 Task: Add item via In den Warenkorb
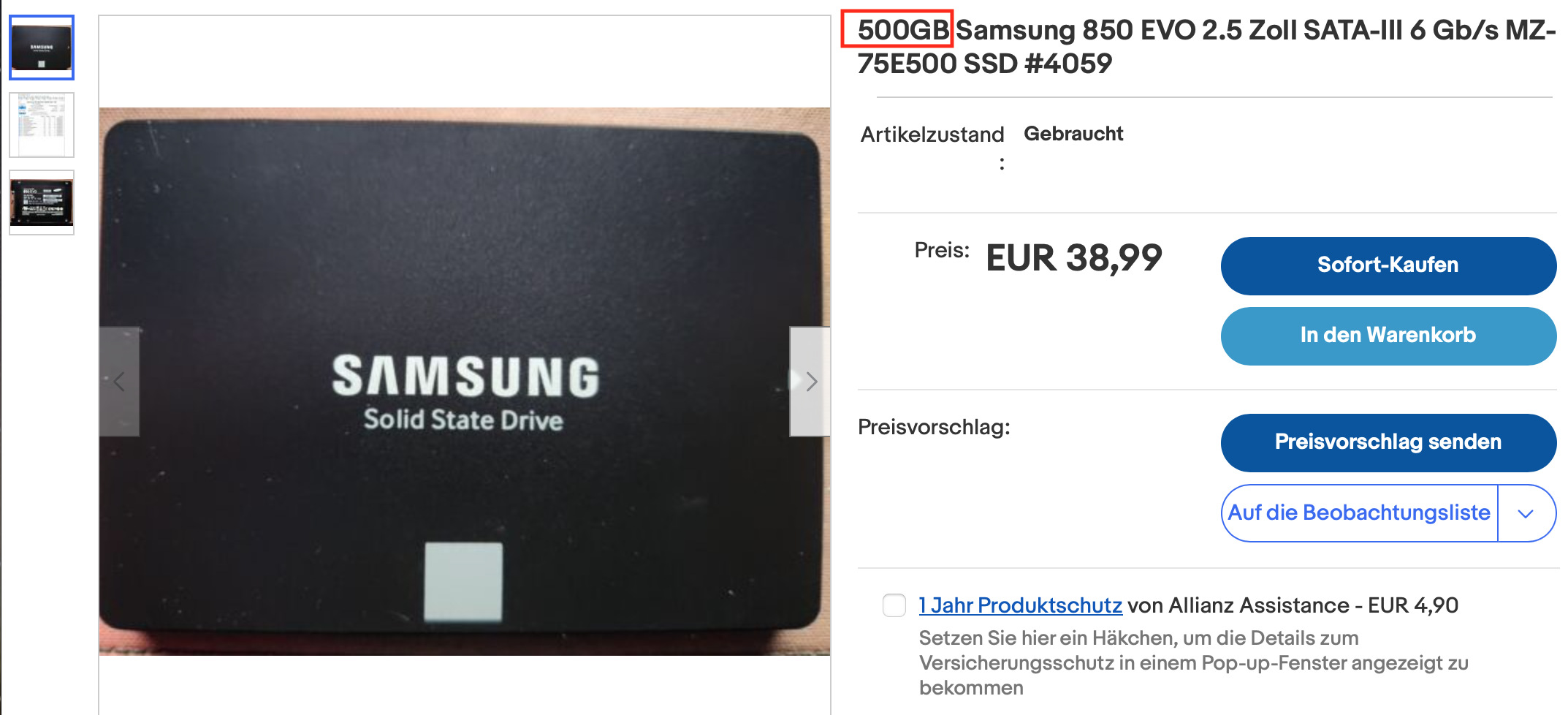point(1388,336)
